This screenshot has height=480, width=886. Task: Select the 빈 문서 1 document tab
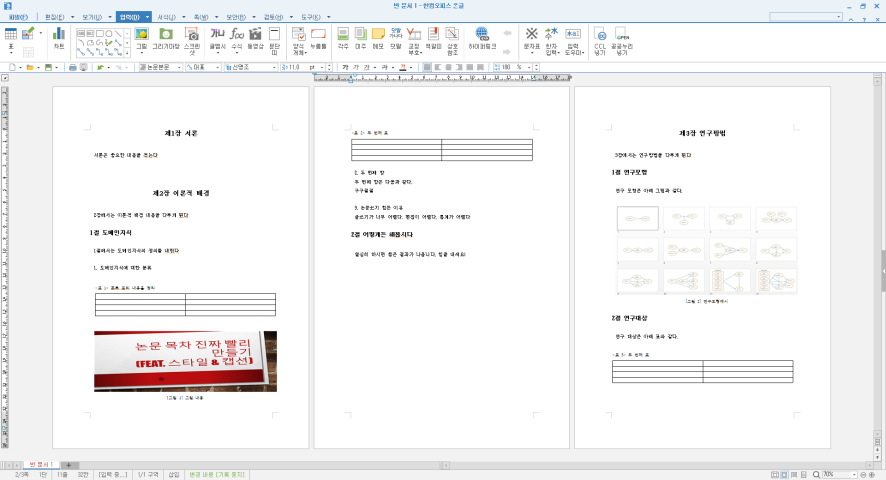tap(41, 465)
